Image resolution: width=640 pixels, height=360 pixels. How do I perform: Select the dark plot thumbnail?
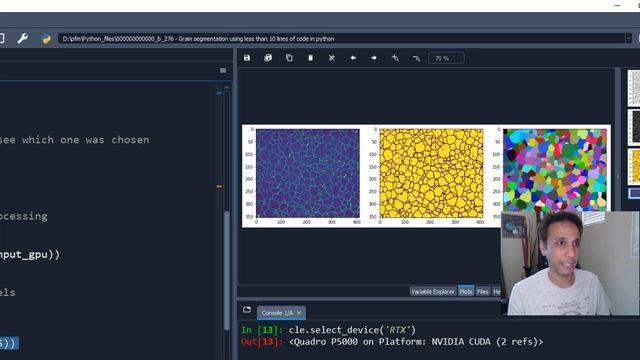click(x=634, y=127)
